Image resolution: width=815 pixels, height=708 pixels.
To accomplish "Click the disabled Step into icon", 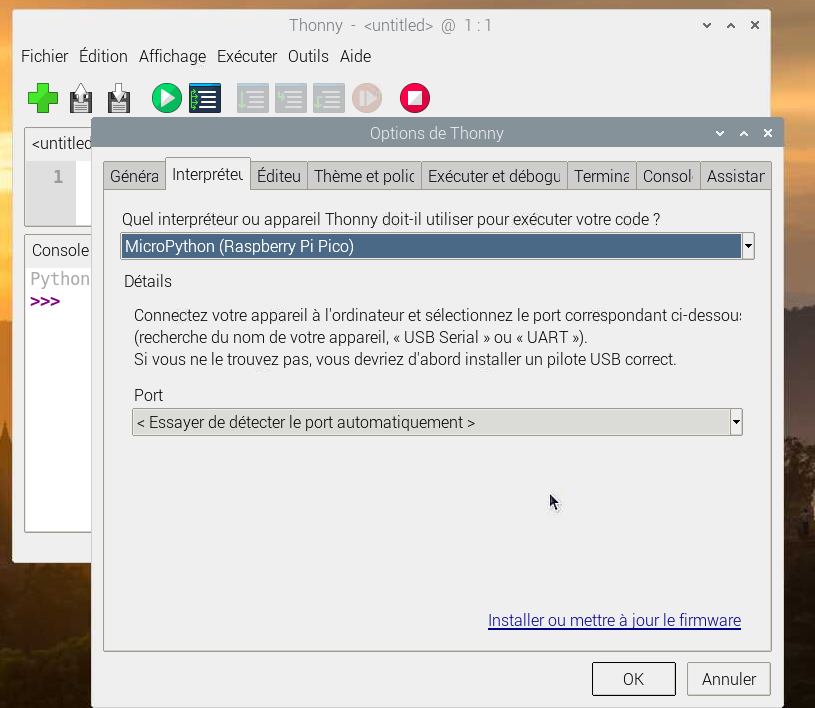I will (x=291, y=98).
